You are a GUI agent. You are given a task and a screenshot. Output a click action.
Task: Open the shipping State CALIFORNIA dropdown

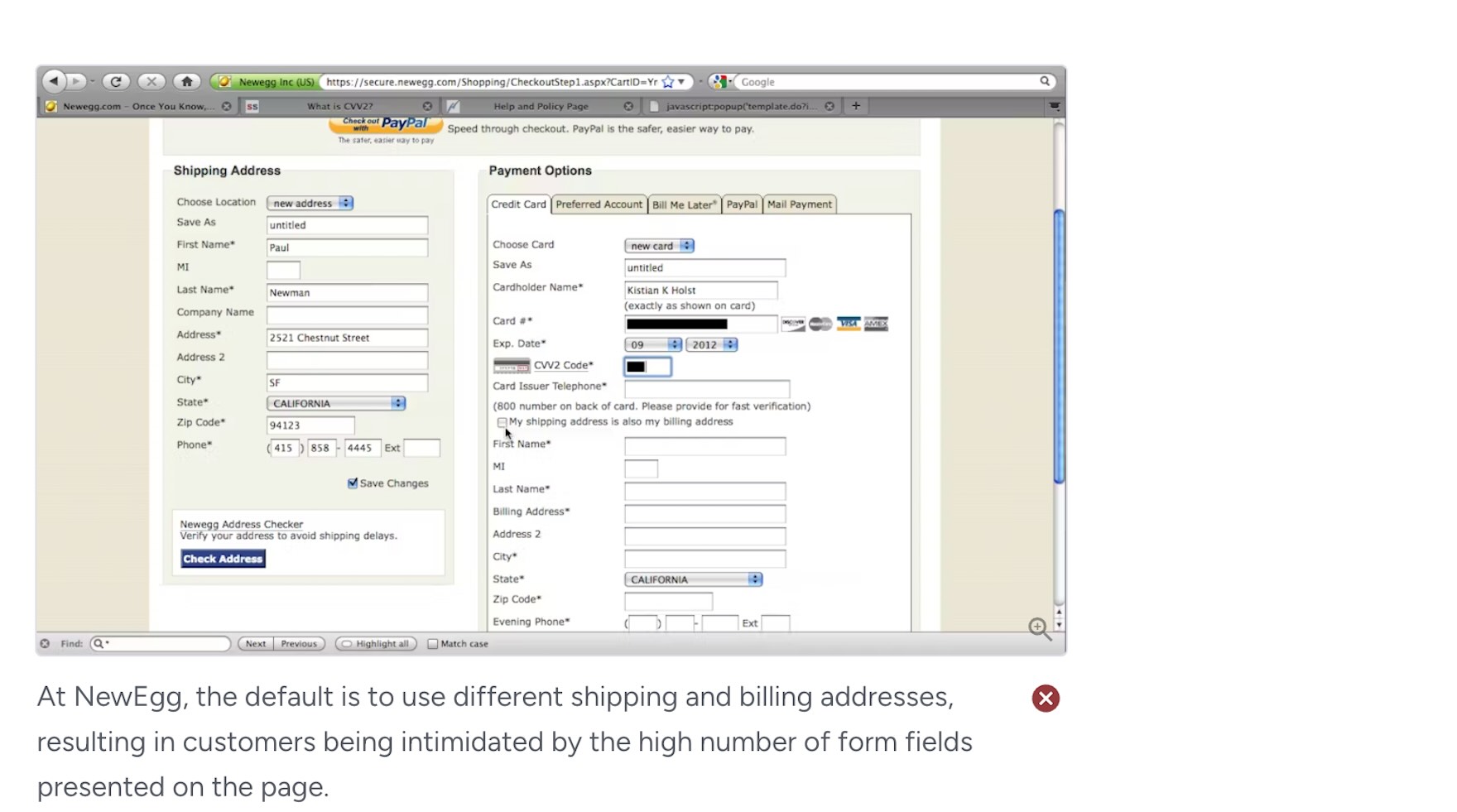335,403
